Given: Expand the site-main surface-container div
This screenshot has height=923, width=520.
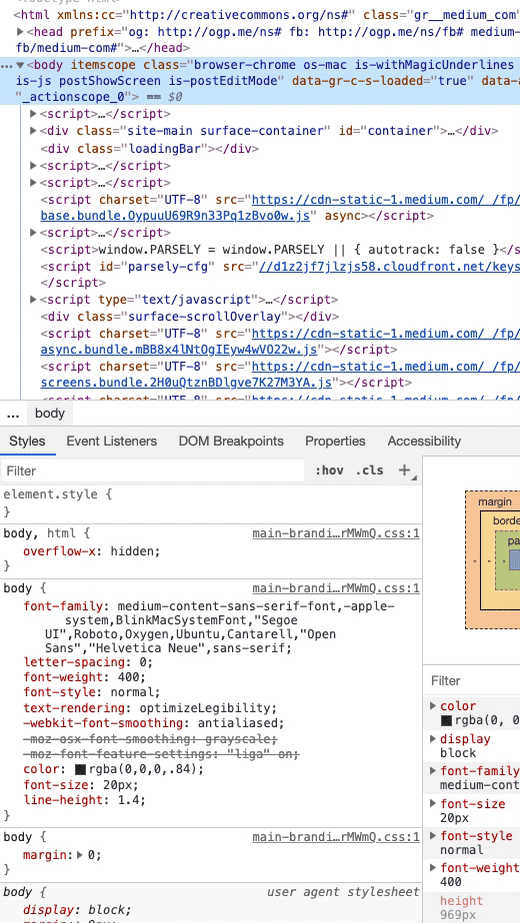Looking at the screenshot, I should (x=34, y=131).
